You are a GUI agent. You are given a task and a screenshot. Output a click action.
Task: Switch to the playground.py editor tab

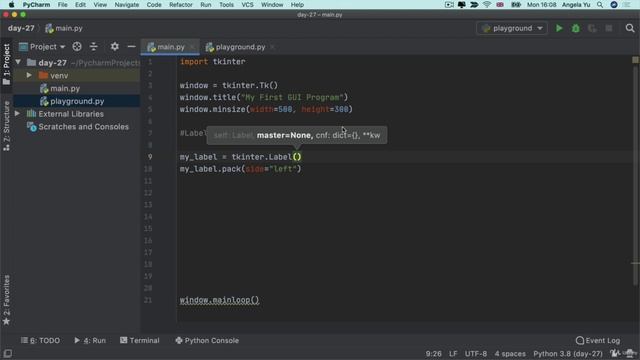(240, 47)
